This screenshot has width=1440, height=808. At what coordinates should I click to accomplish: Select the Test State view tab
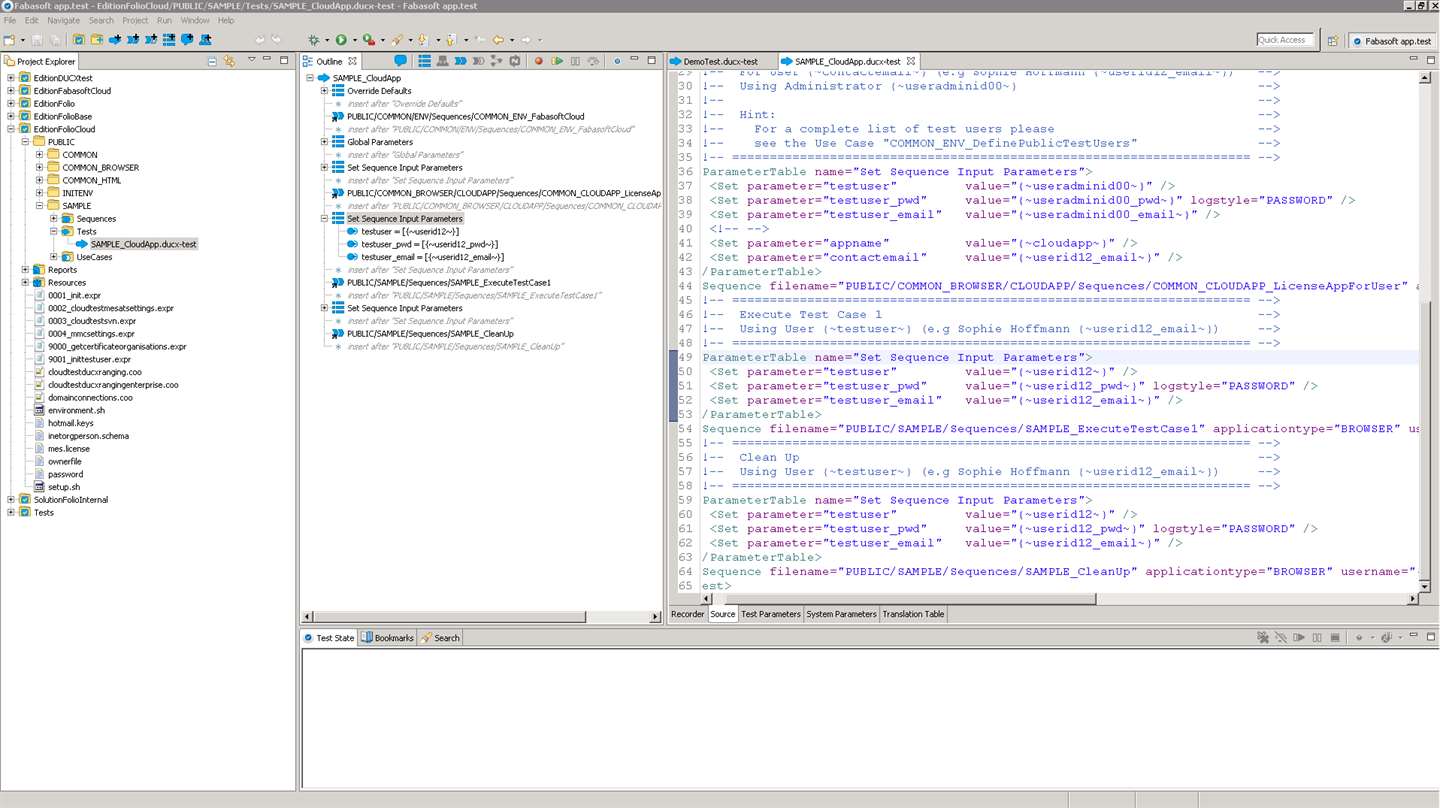point(330,638)
